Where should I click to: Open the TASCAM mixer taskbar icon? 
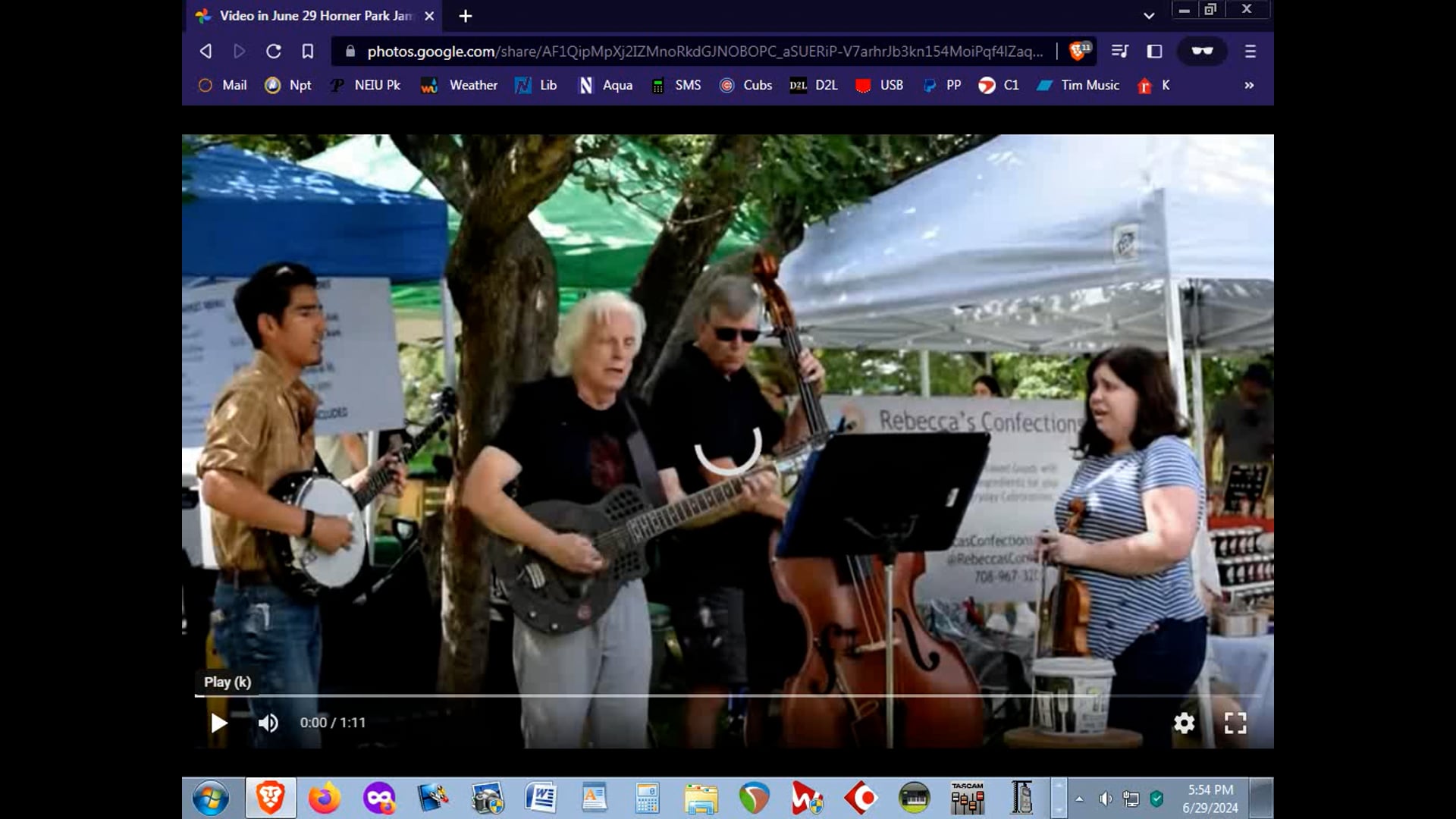[x=968, y=798]
